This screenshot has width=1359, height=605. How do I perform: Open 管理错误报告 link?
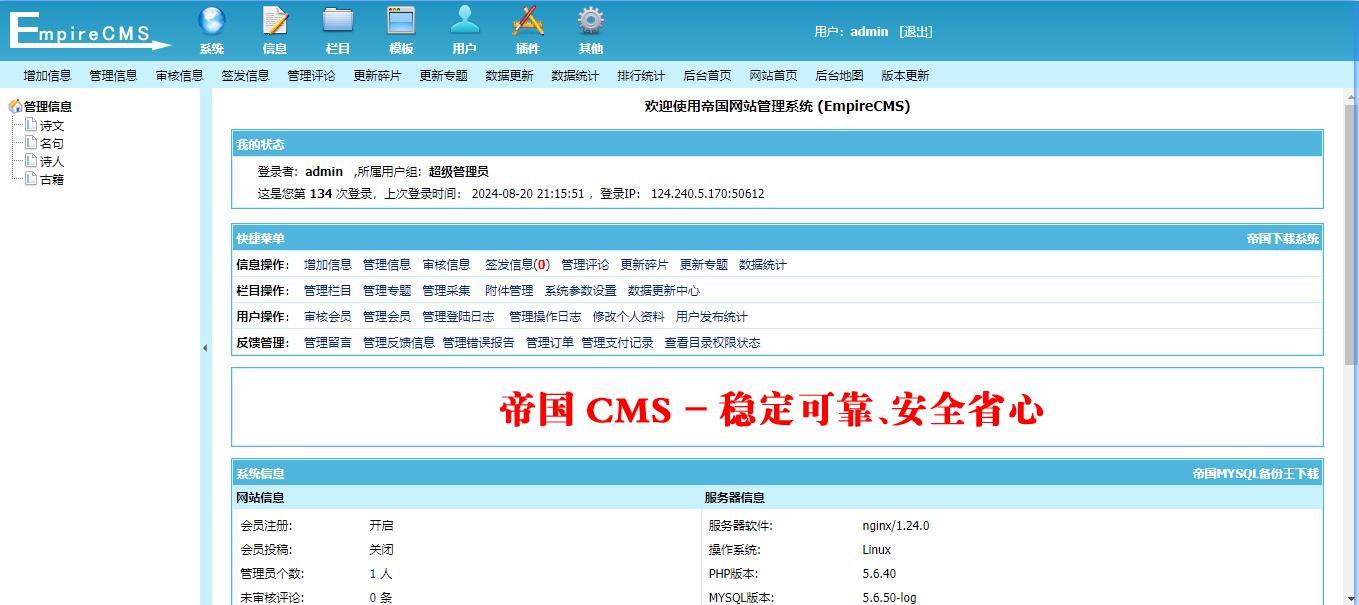tap(479, 343)
